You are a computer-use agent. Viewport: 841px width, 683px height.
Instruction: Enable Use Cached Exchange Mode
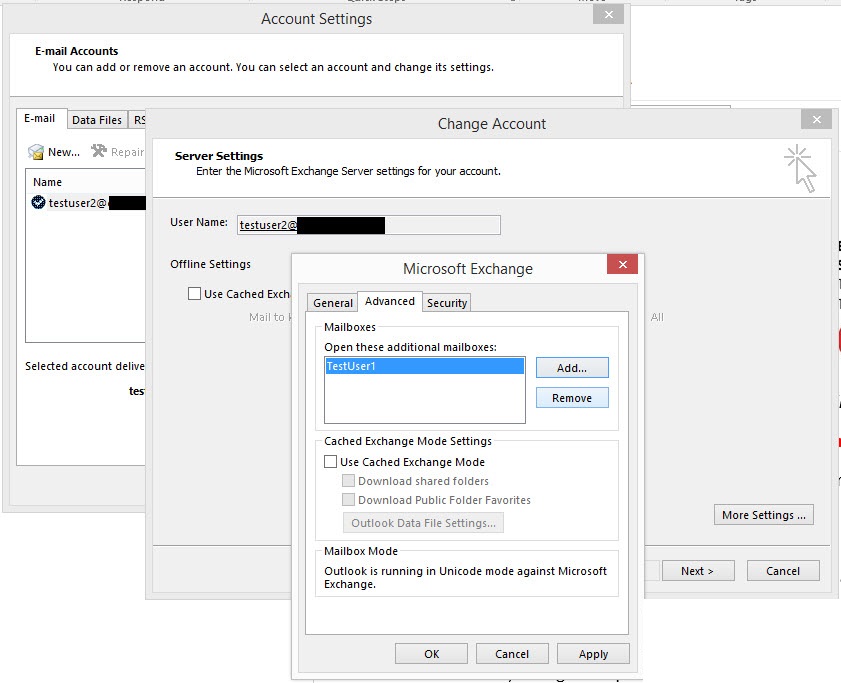tap(330, 461)
